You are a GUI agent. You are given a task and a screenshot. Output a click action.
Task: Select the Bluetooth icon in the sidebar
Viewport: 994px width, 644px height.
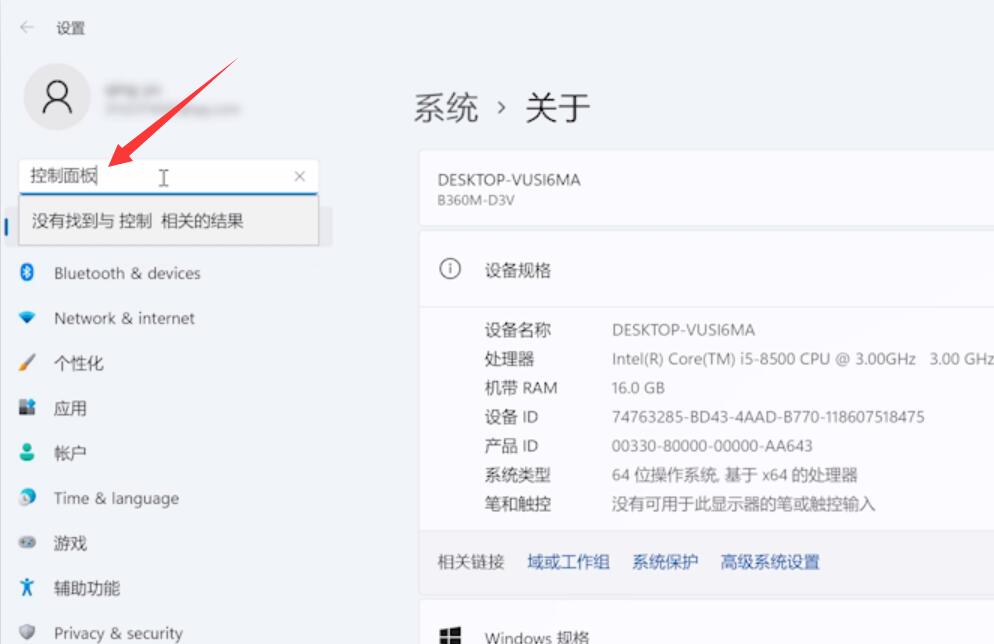(x=27, y=273)
